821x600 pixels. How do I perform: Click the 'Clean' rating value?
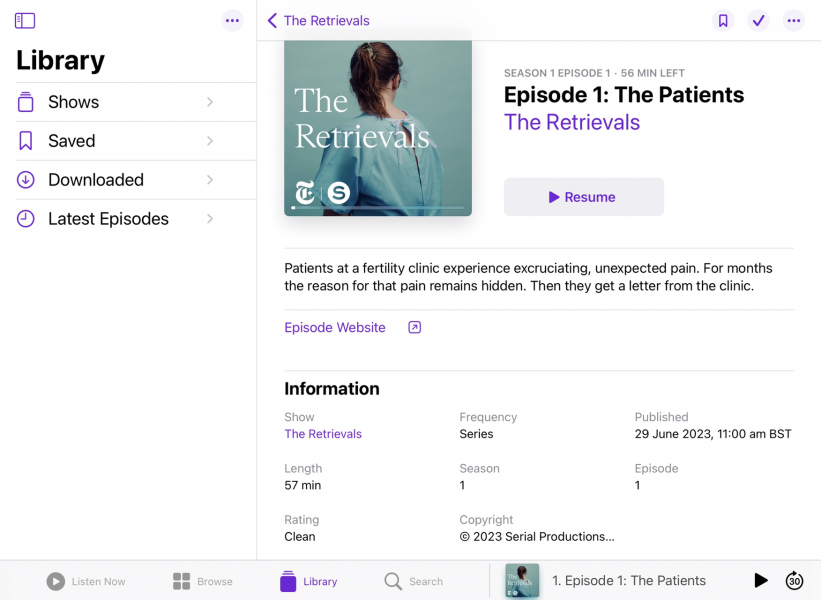pos(300,537)
